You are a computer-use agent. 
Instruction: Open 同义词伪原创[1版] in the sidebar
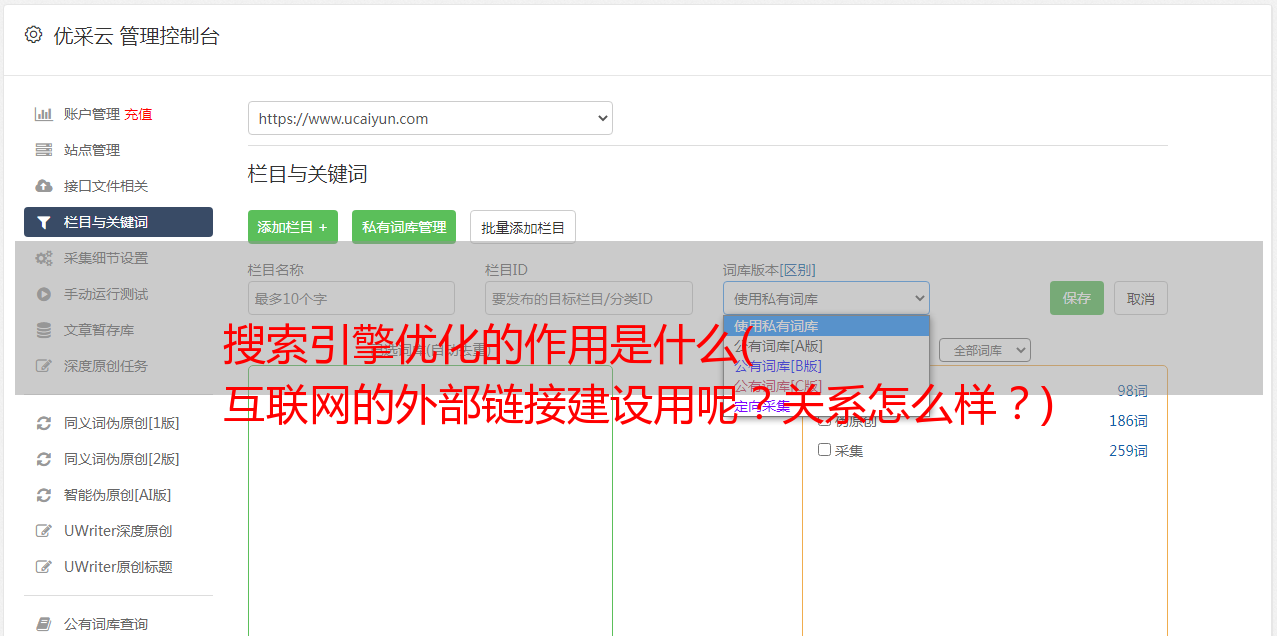(122, 423)
